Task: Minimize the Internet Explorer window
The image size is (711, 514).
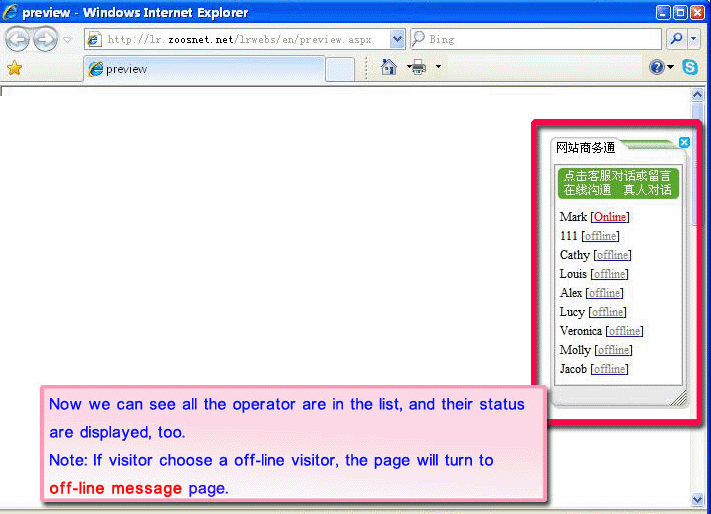Action: (x=663, y=12)
